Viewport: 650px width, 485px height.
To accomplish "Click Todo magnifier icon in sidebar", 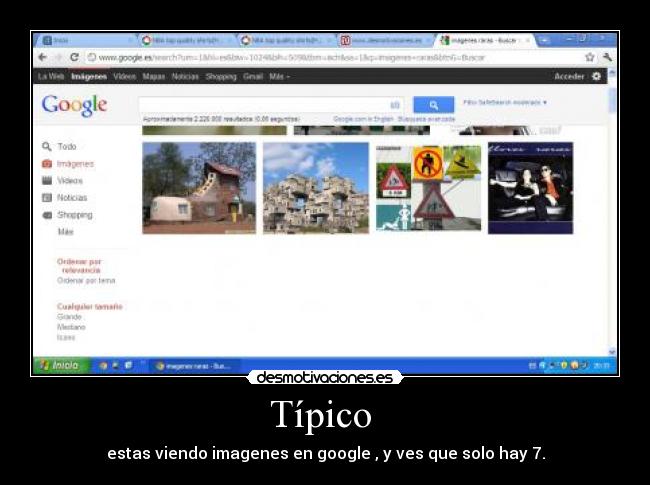I will pos(47,146).
